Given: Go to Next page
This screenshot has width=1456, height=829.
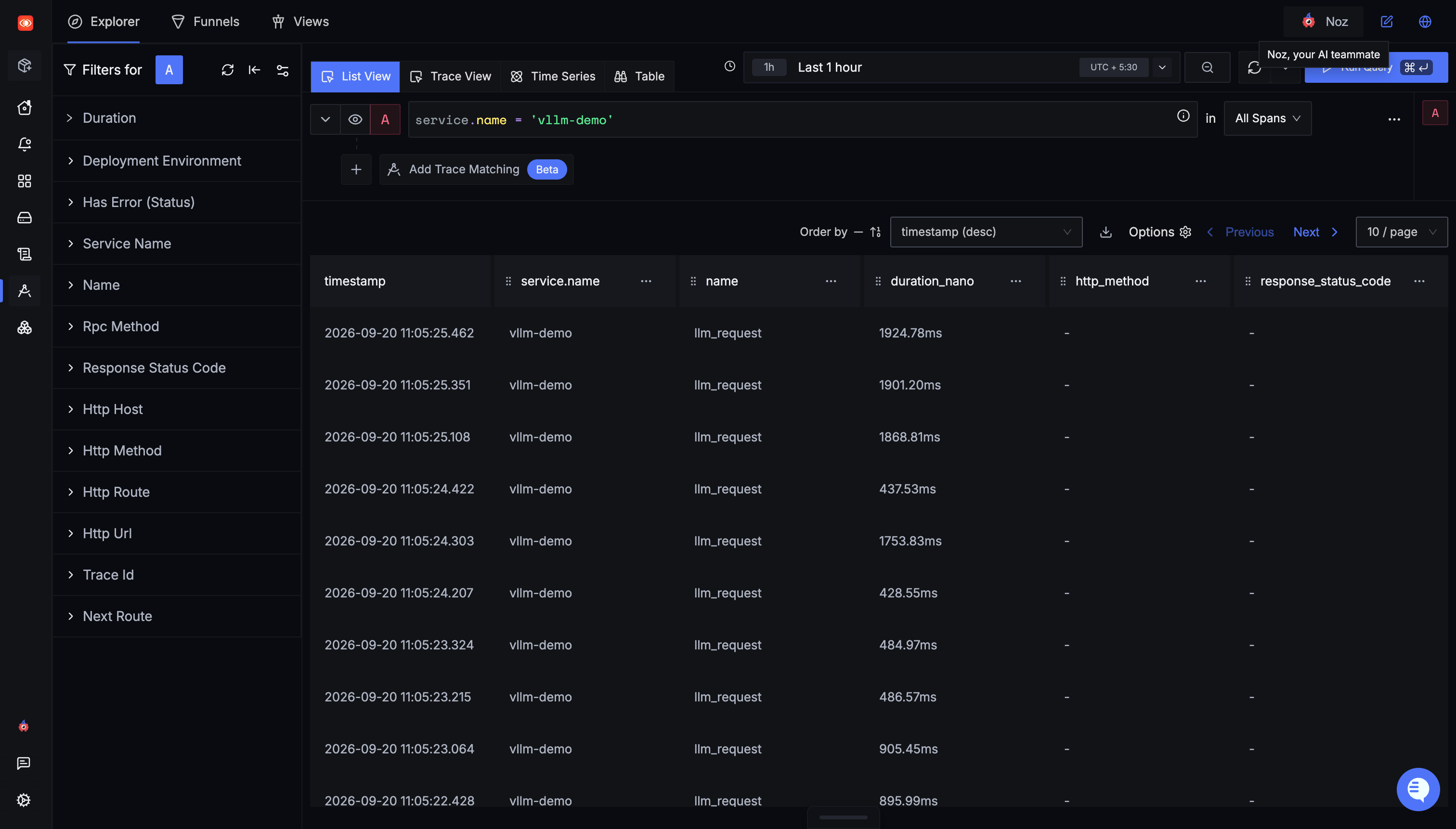Looking at the screenshot, I should point(1315,232).
